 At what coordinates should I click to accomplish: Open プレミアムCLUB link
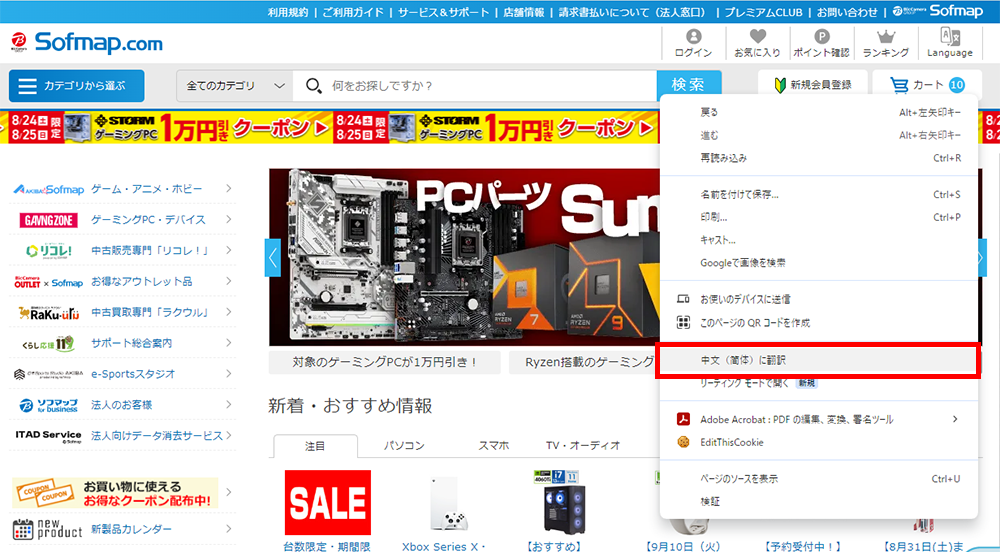(763, 12)
